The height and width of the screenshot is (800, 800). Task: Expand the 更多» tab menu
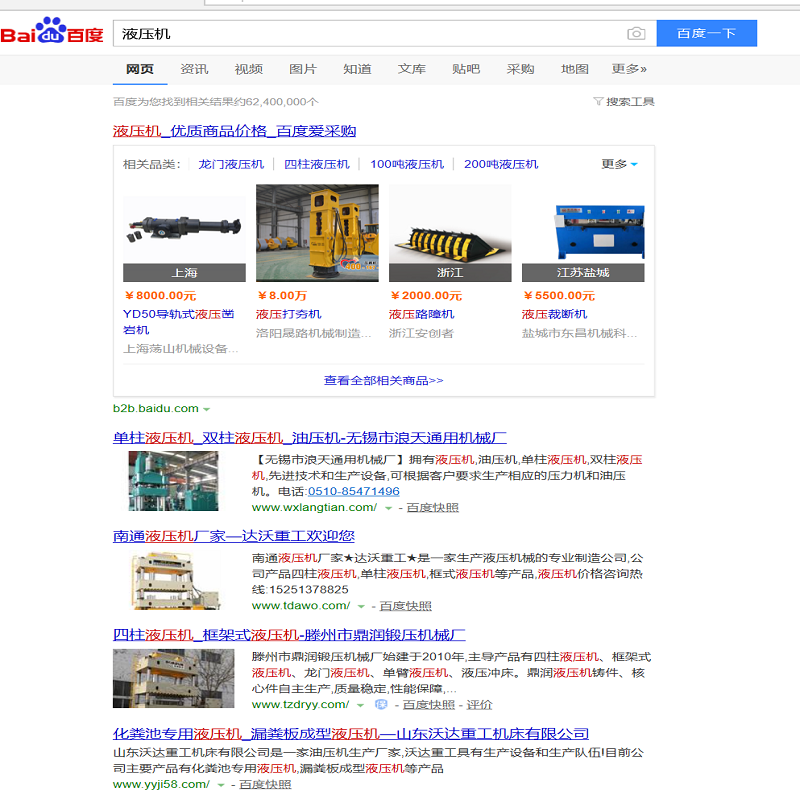[629, 69]
